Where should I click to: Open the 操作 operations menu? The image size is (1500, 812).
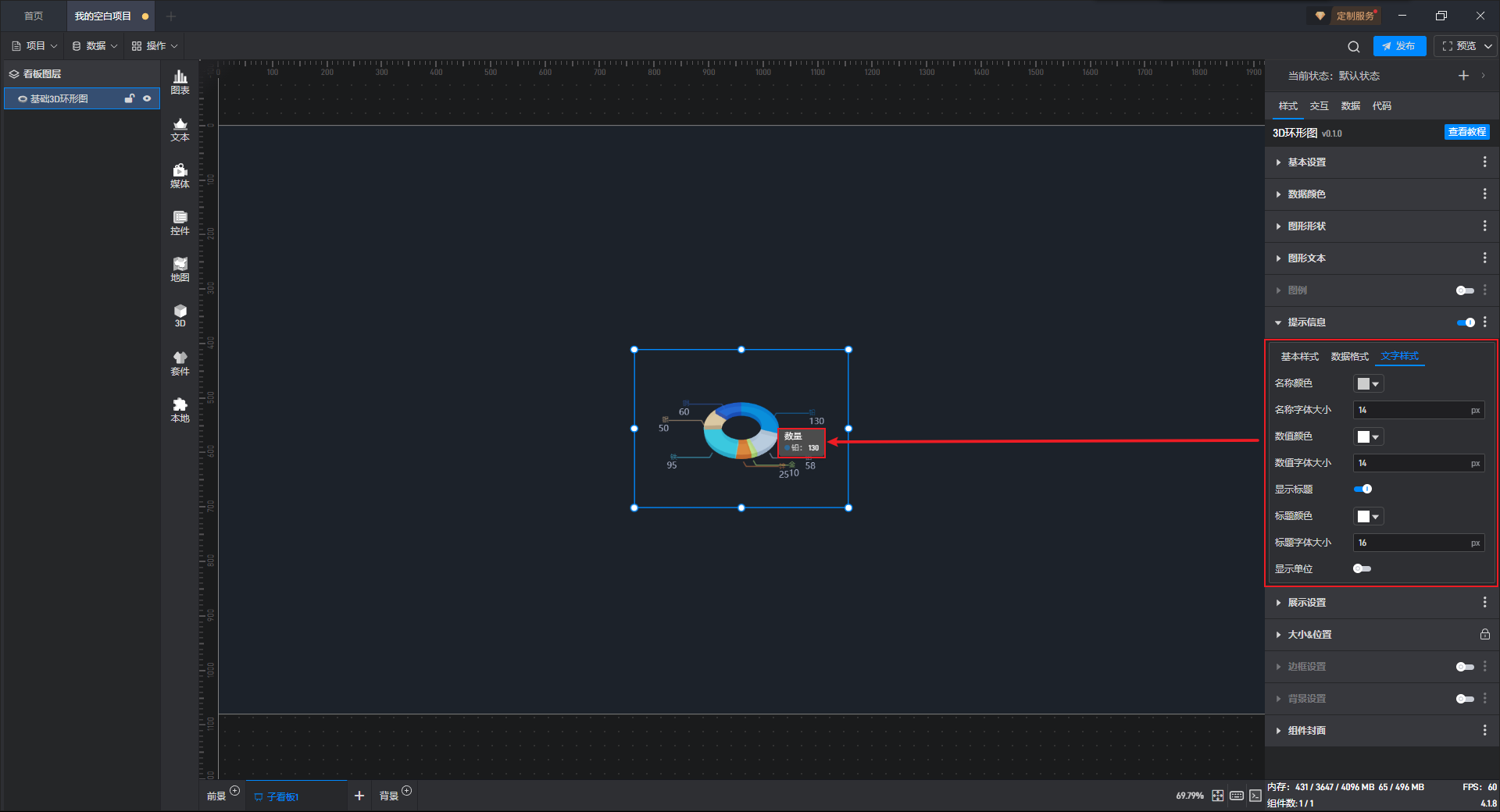[155, 46]
